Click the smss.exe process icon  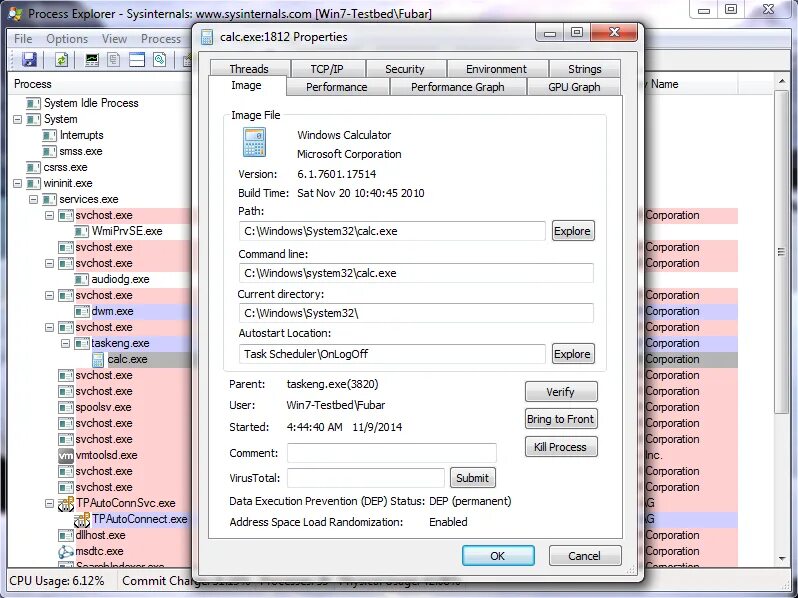coord(49,151)
